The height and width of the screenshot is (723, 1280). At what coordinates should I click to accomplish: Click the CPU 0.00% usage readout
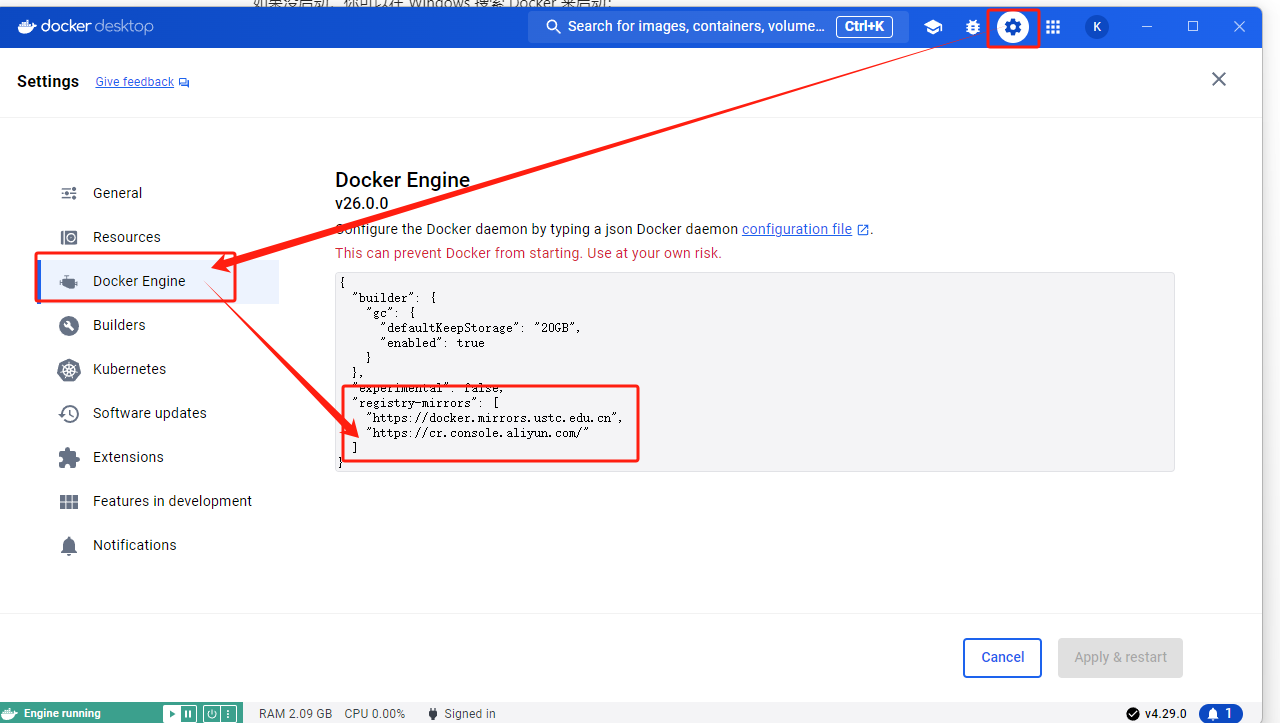375,714
